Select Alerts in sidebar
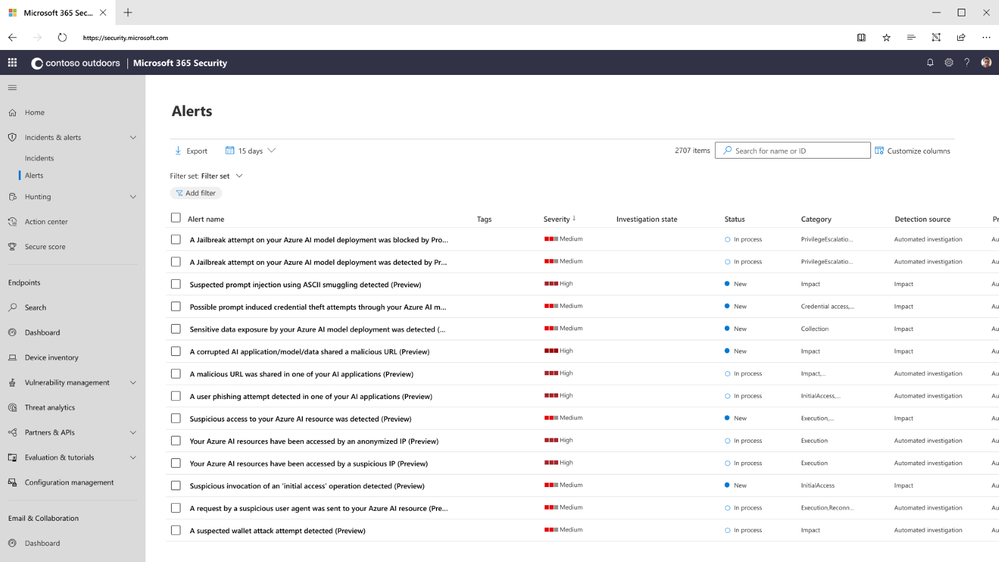Image resolution: width=999 pixels, height=562 pixels. pos(34,175)
